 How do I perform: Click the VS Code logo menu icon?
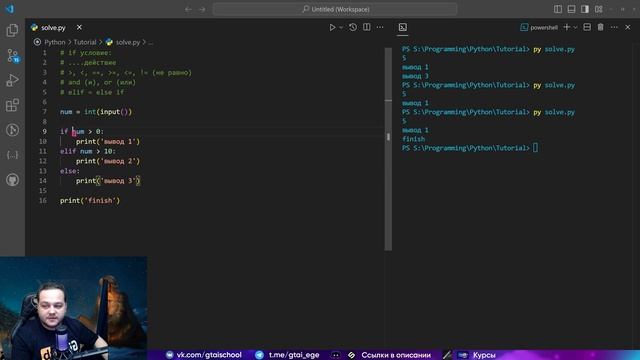pos(9,9)
